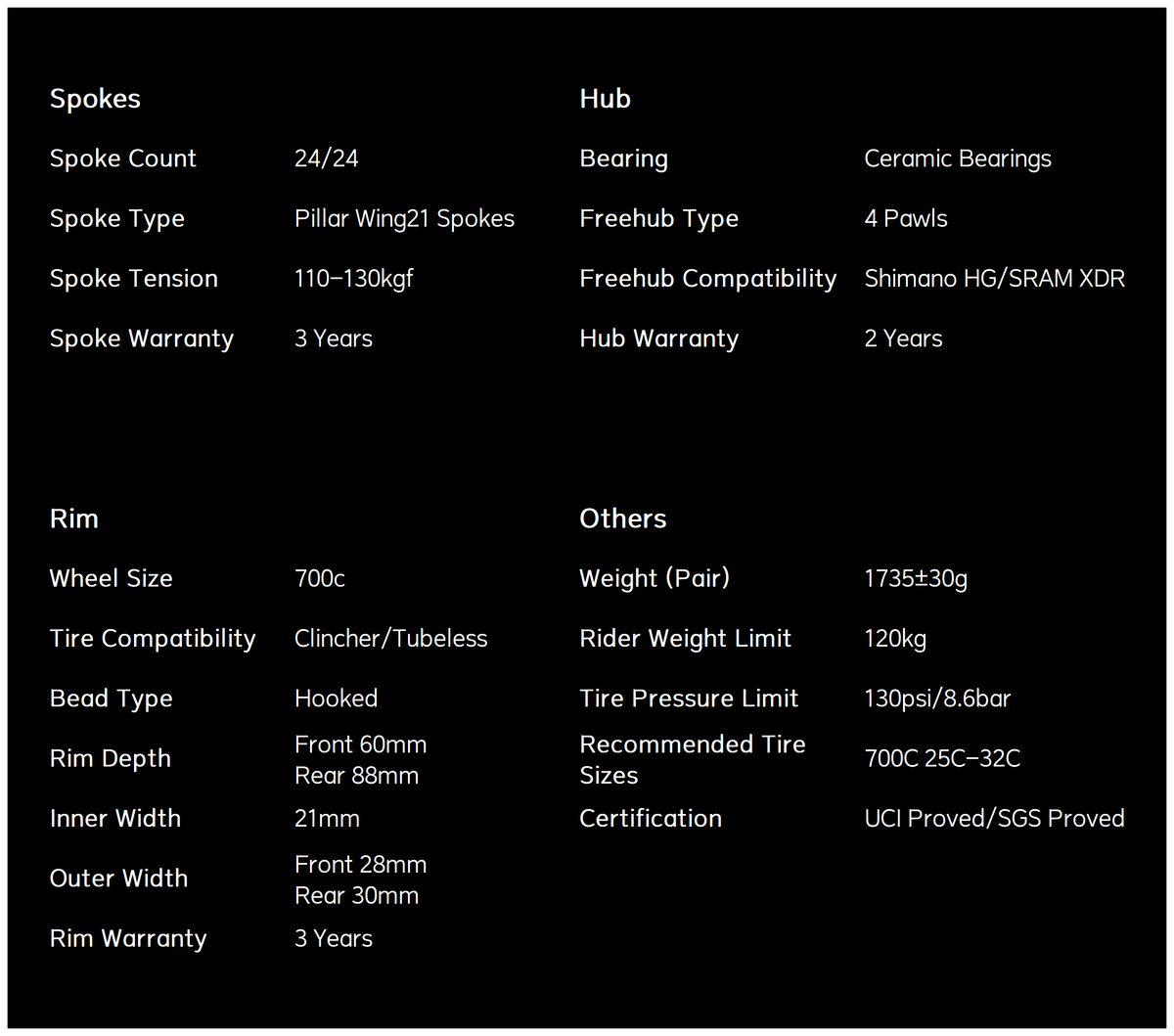Click the '700C 25C–32C' tire size value

[x=942, y=759]
